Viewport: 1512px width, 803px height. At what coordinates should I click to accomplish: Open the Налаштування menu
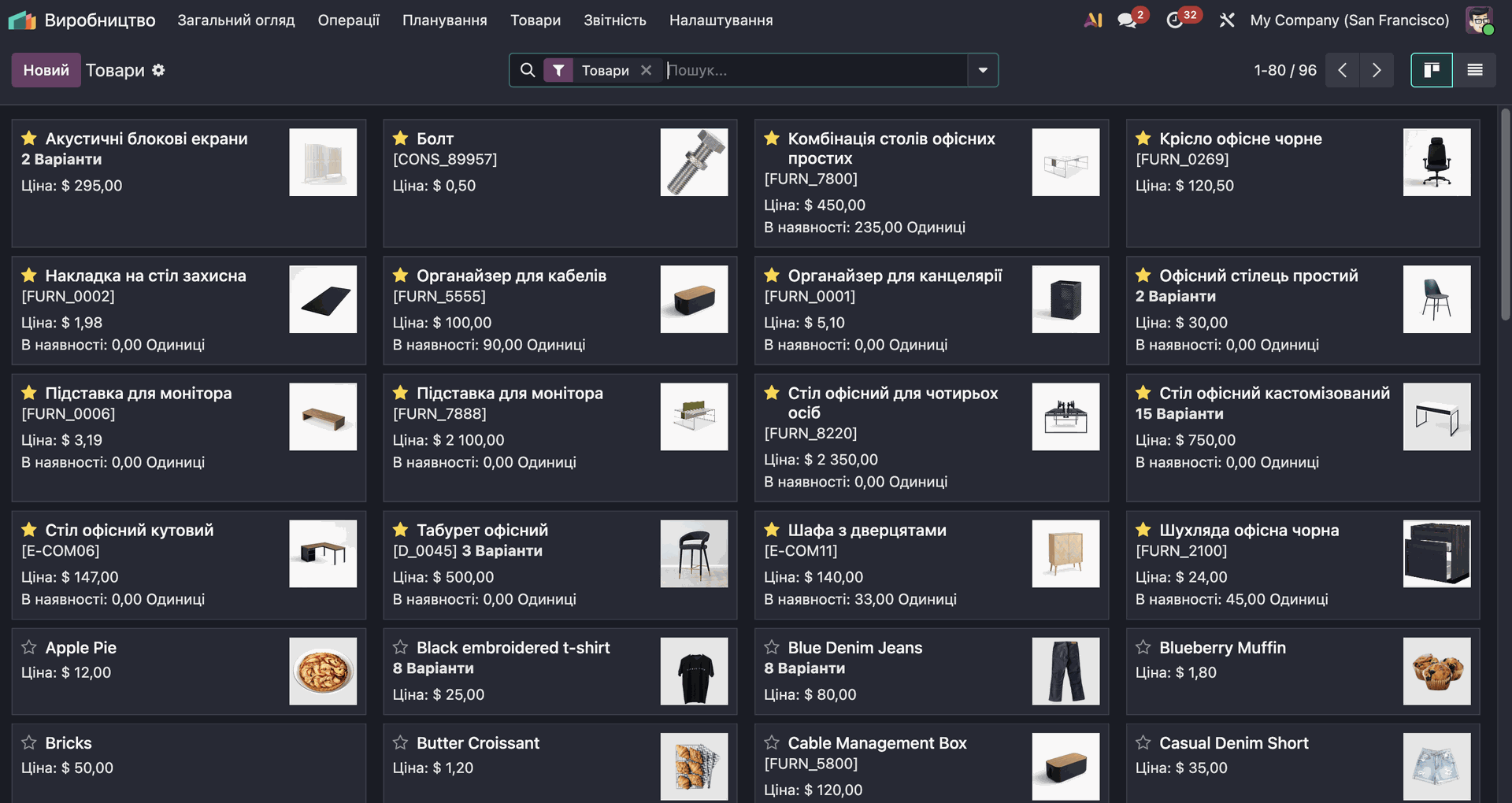(721, 20)
